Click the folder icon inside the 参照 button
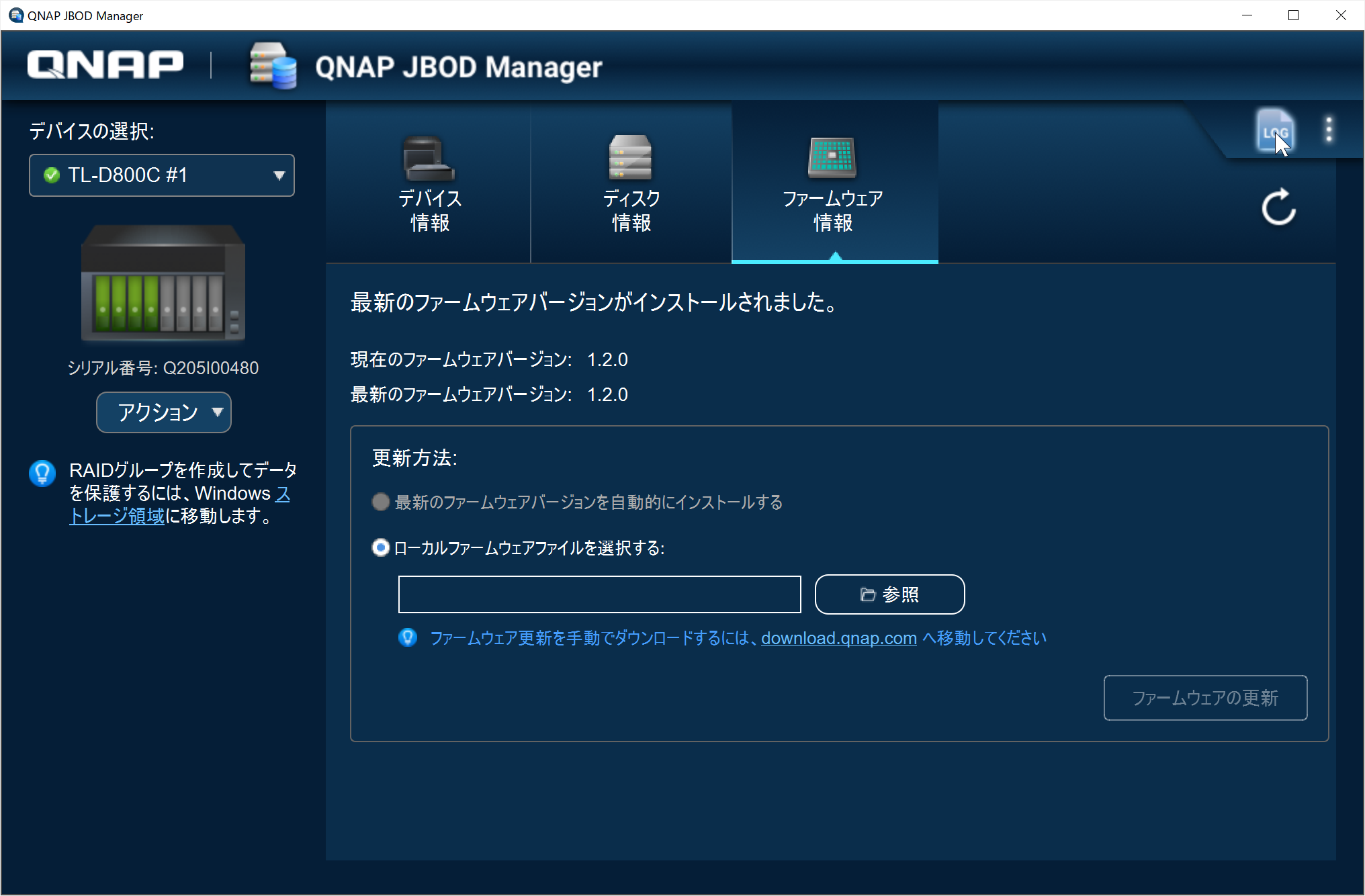1365x896 pixels. [867, 594]
